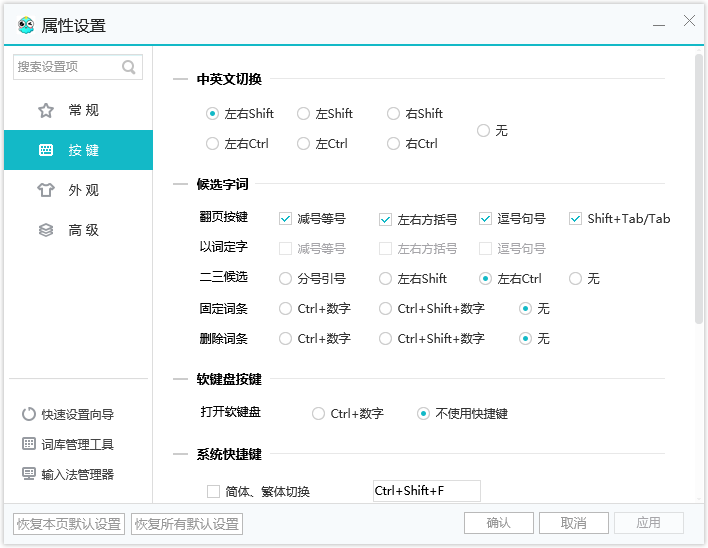The width and height of the screenshot is (708, 548).
Task: Click the shirt icon for 外观
Action: pos(46,190)
